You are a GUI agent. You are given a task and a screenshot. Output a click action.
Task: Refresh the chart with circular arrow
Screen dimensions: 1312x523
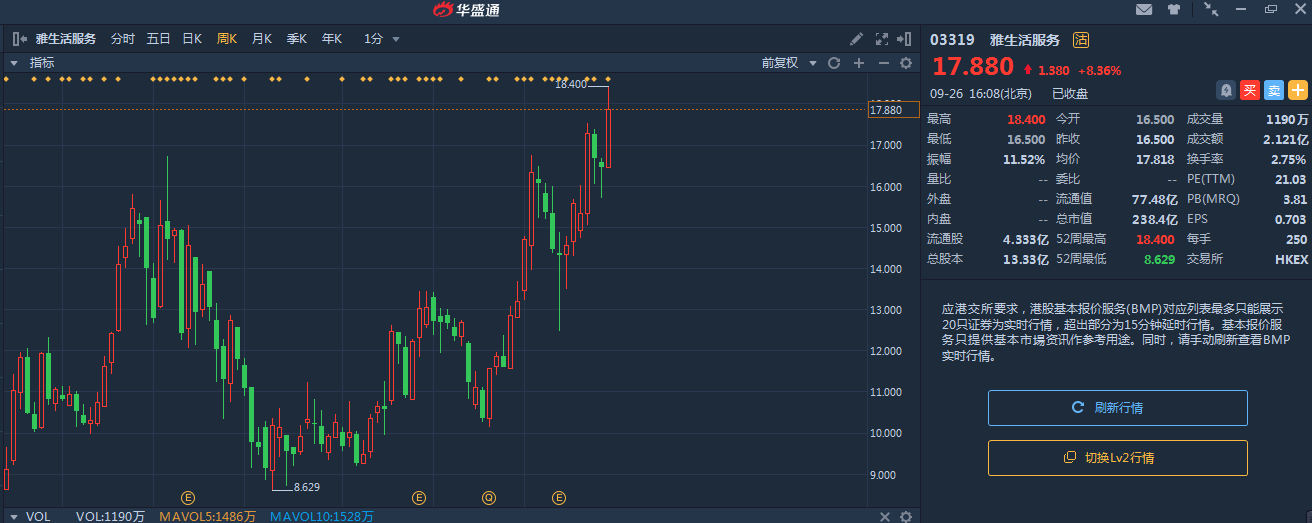pos(833,63)
